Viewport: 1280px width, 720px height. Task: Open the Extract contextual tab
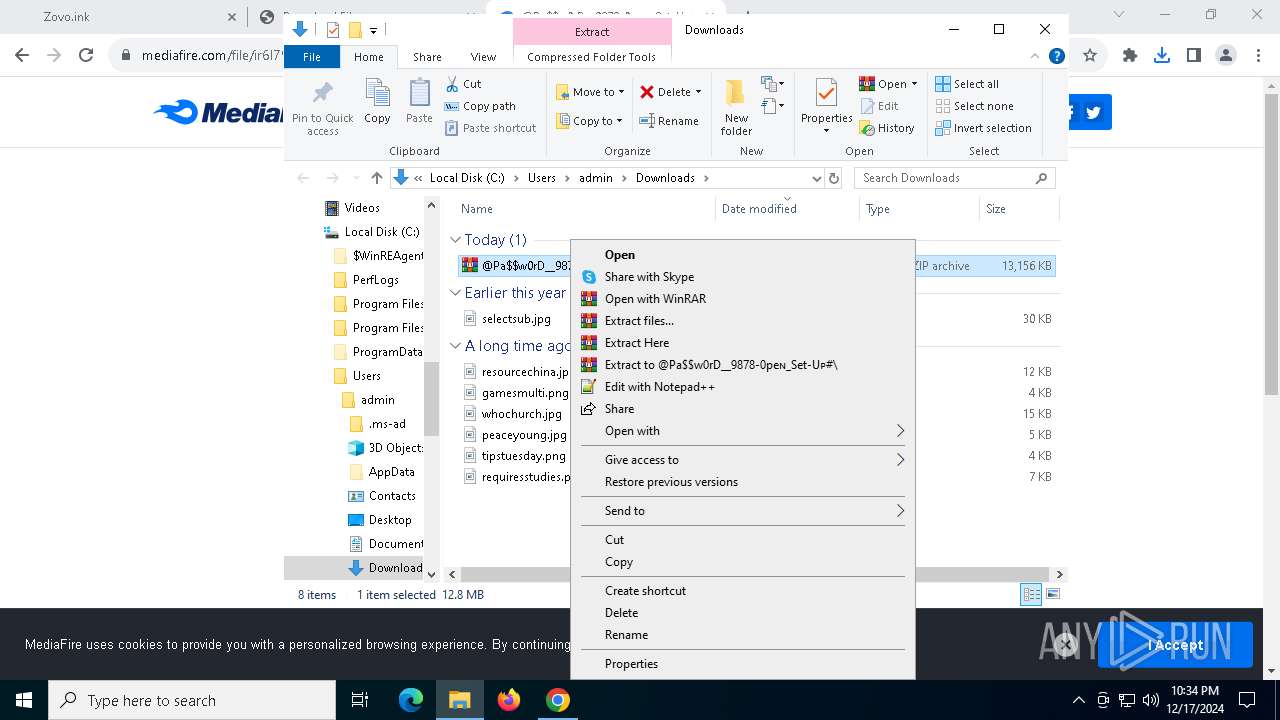click(x=592, y=32)
